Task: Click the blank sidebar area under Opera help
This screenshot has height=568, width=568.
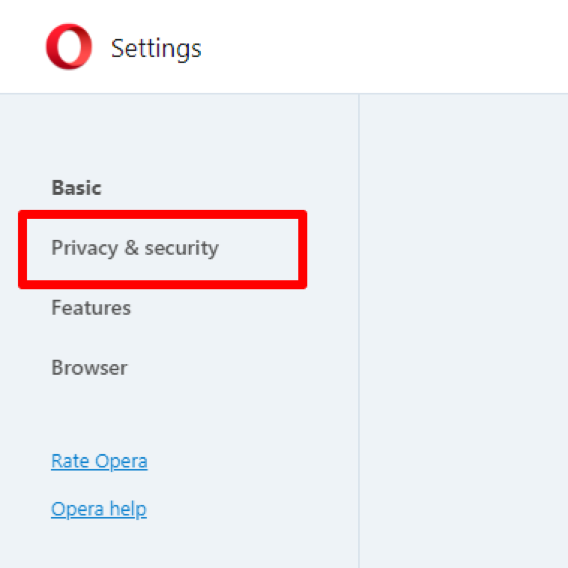Action: click(x=179, y=545)
